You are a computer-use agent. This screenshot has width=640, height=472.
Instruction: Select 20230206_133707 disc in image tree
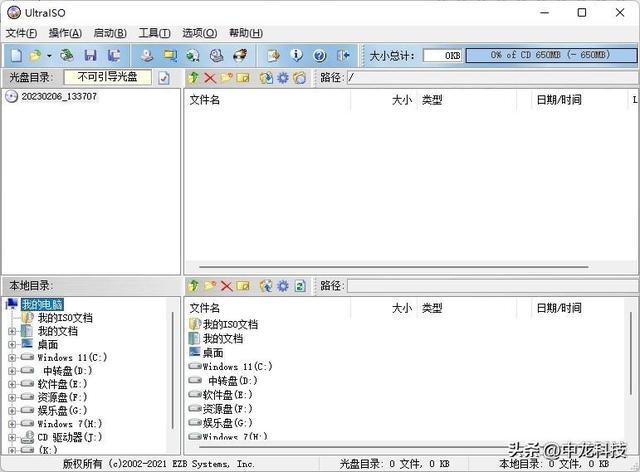coord(59,96)
